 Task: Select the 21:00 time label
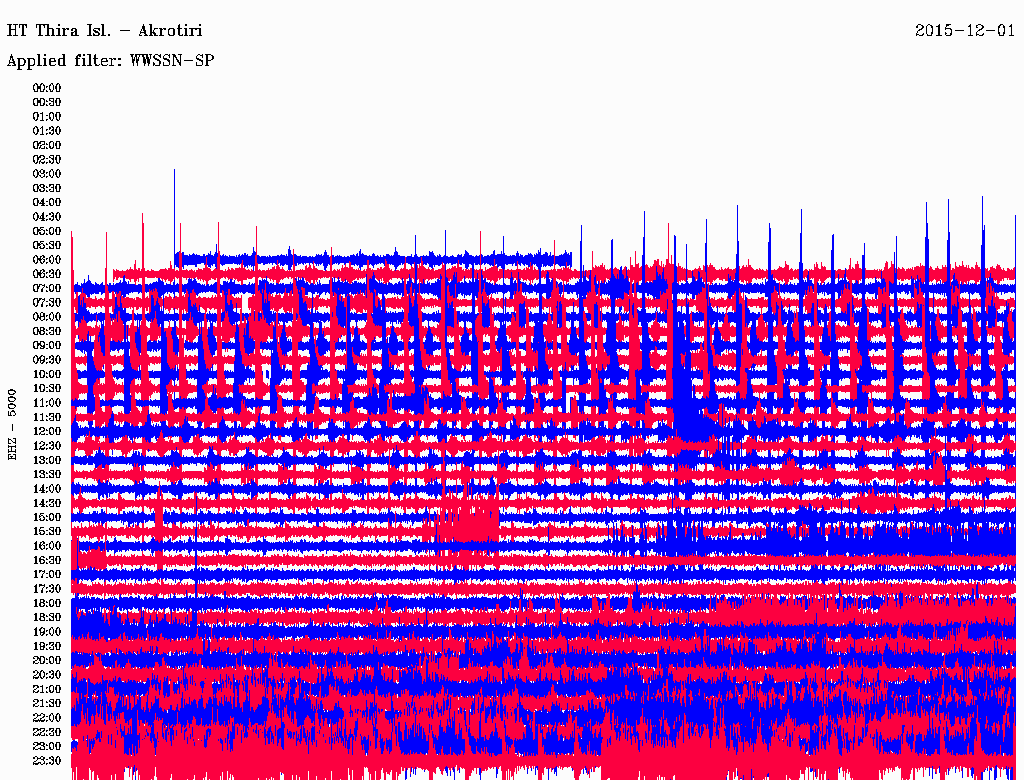click(x=47, y=690)
